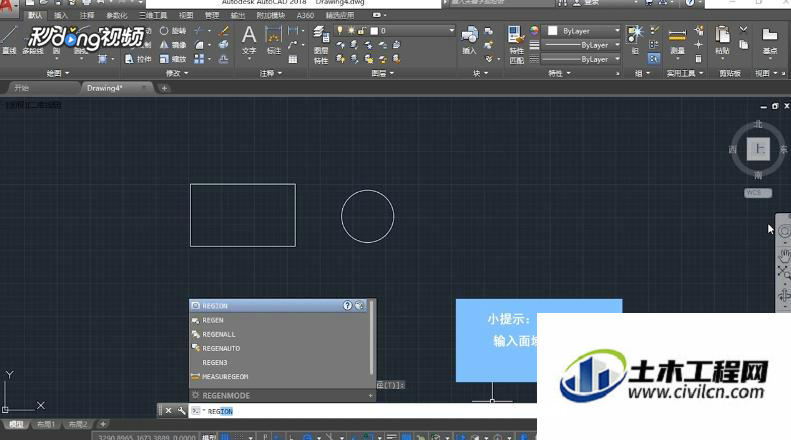
Task: Add a new layout with plus button
Action: point(103,424)
